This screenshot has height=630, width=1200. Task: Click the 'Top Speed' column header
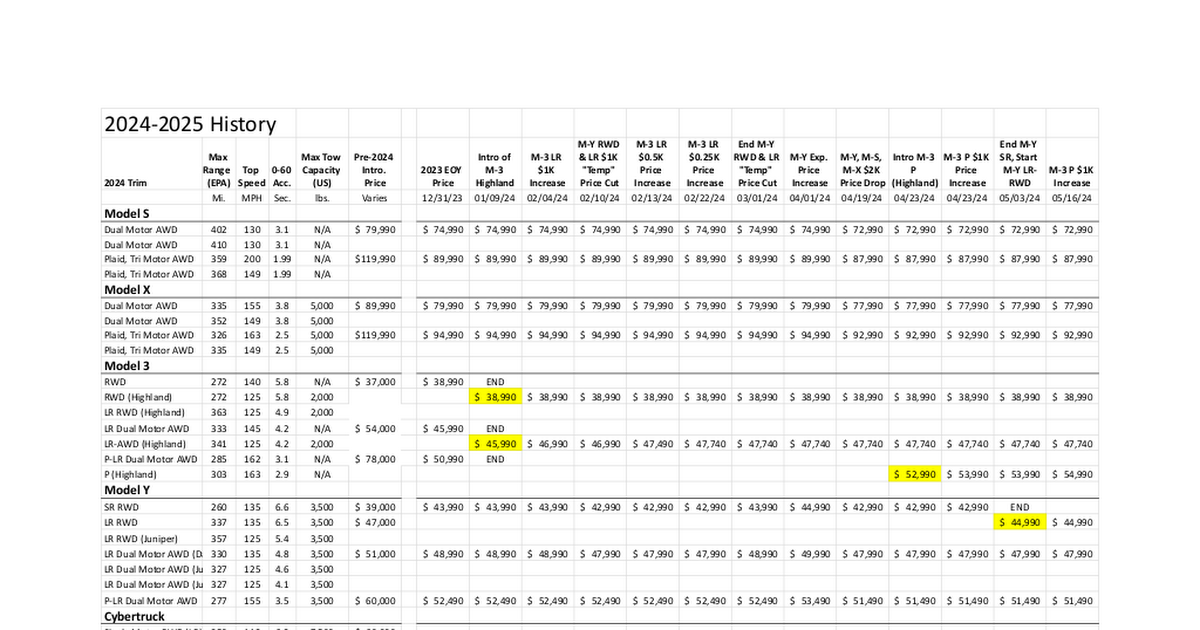tap(252, 177)
